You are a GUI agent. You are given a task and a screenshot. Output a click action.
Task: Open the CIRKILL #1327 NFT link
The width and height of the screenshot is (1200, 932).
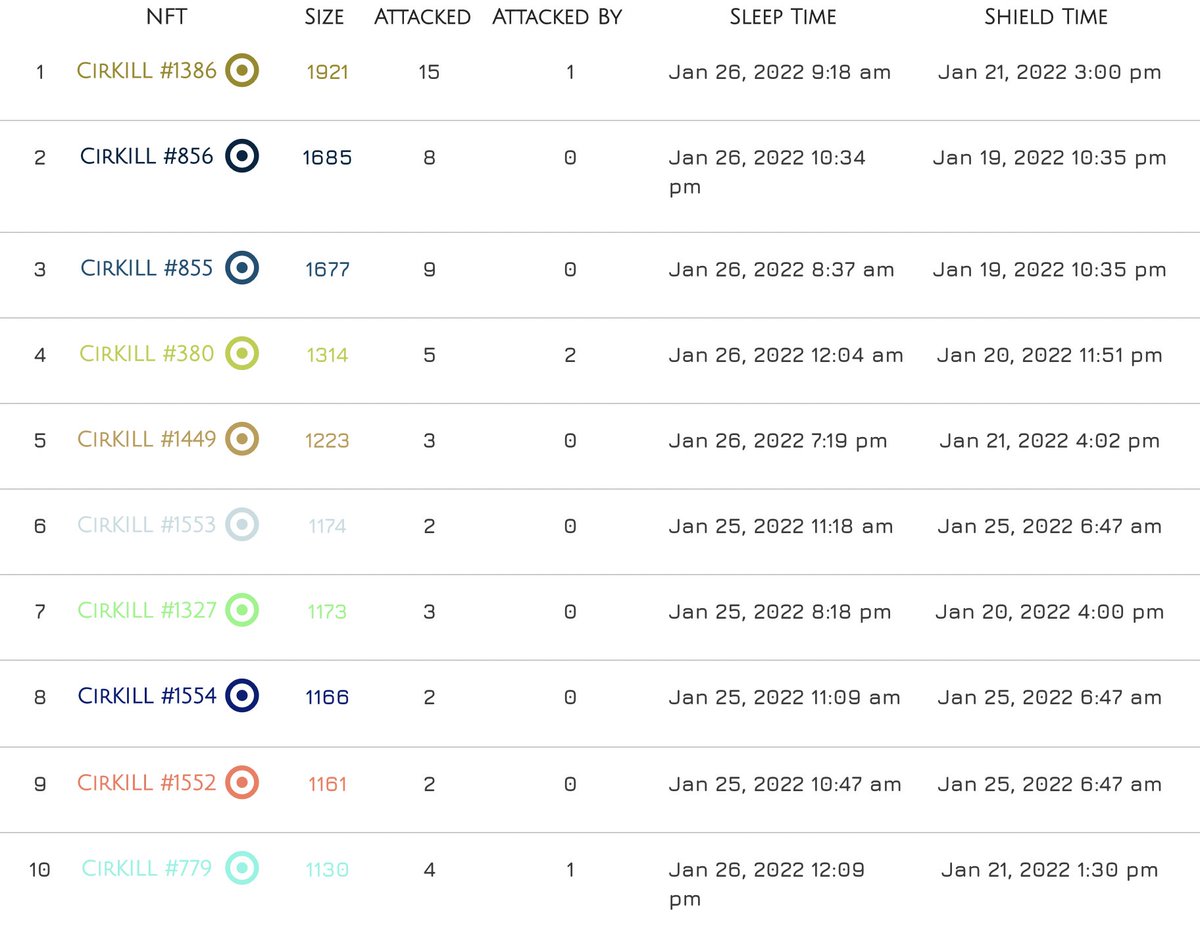click(147, 611)
